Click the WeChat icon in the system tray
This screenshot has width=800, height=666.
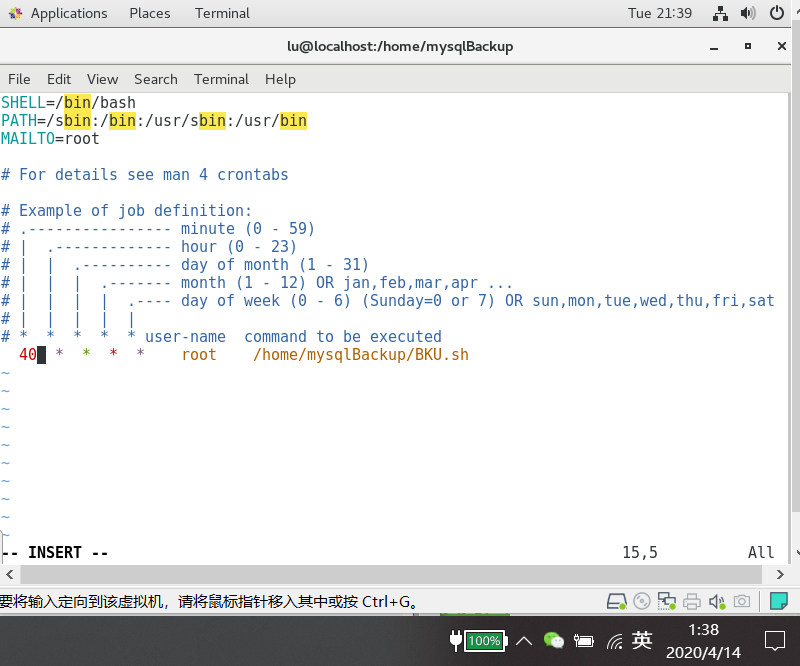tap(553, 641)
